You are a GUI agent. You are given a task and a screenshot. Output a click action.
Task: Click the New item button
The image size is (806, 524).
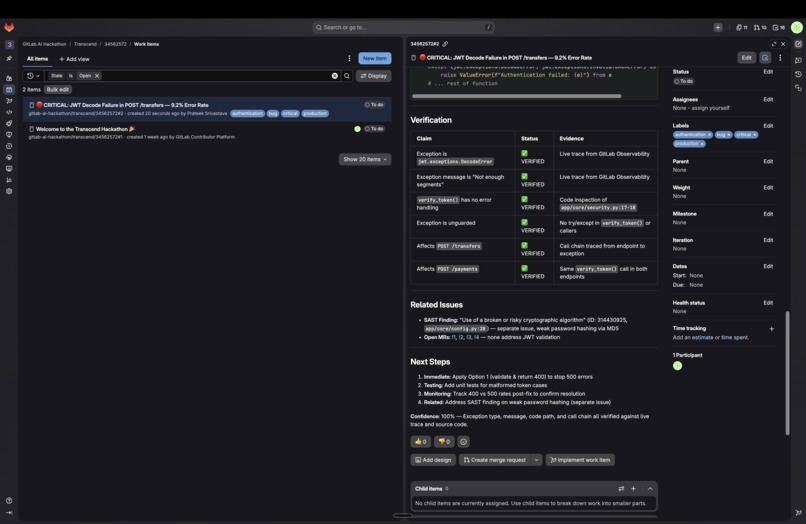(375, 58)
